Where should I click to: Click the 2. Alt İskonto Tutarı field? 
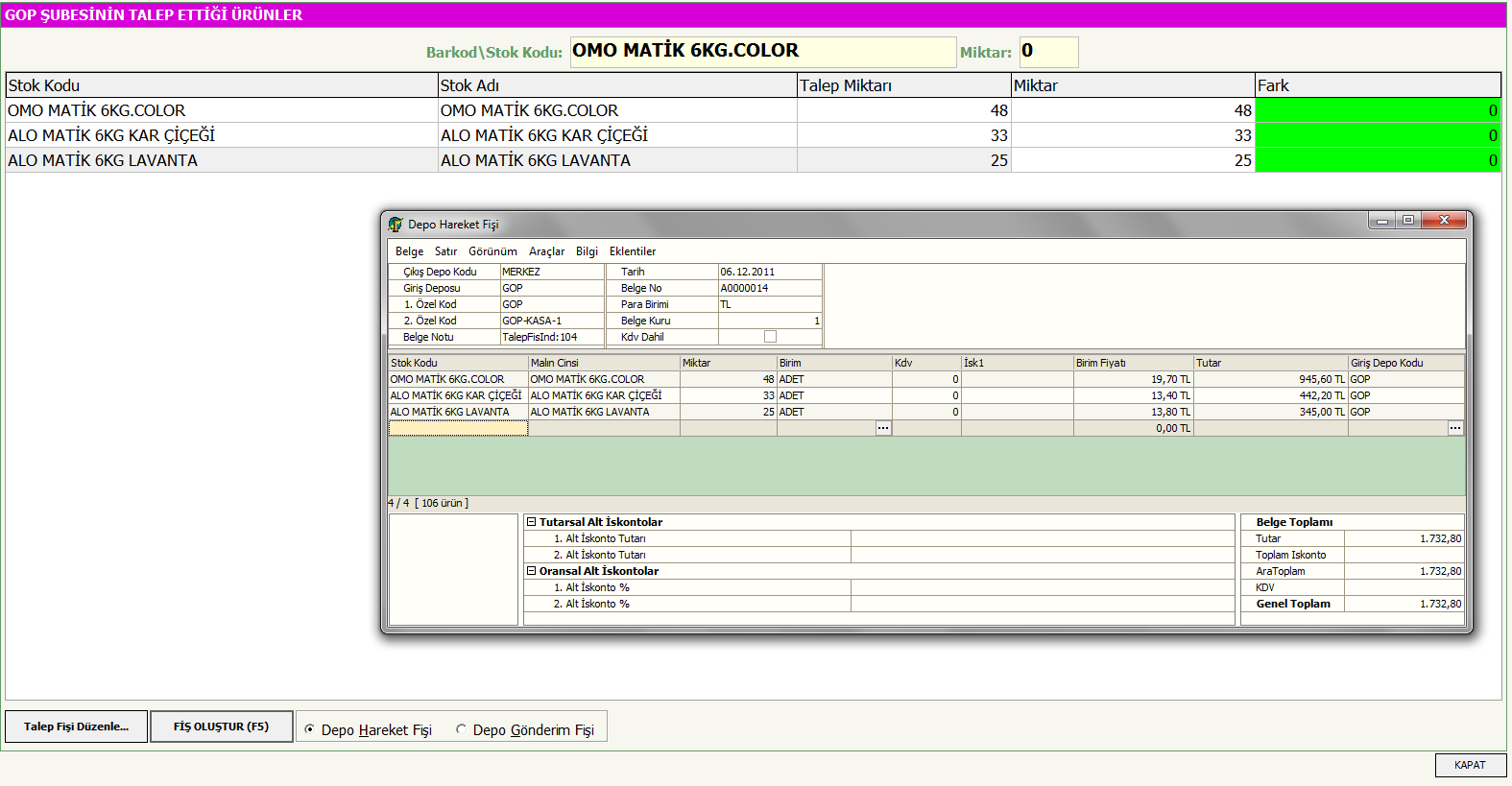(1043, 555)
